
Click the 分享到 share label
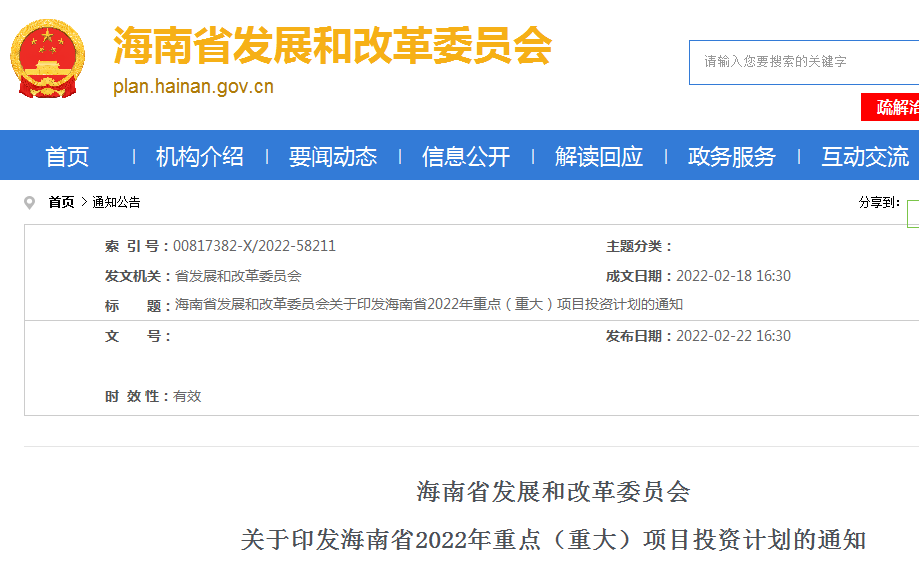879,202
